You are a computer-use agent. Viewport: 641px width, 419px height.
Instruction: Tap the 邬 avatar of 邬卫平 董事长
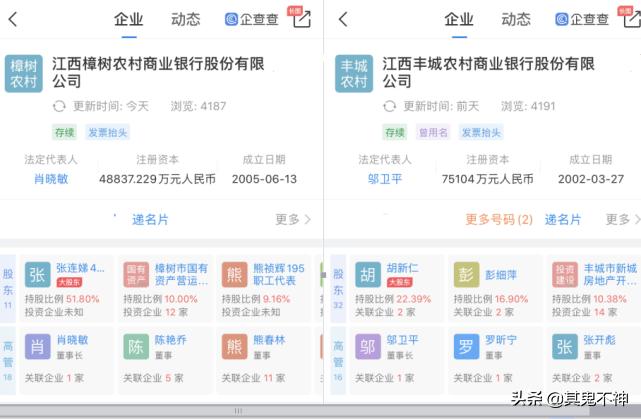tap(368, 347)
